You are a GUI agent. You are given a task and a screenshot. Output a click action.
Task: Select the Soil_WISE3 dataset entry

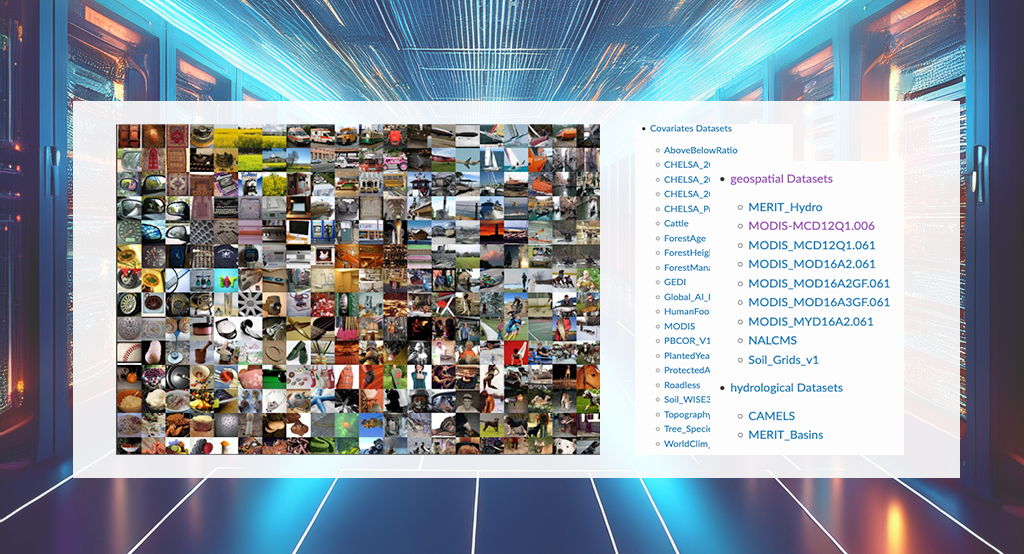point(686,400)
